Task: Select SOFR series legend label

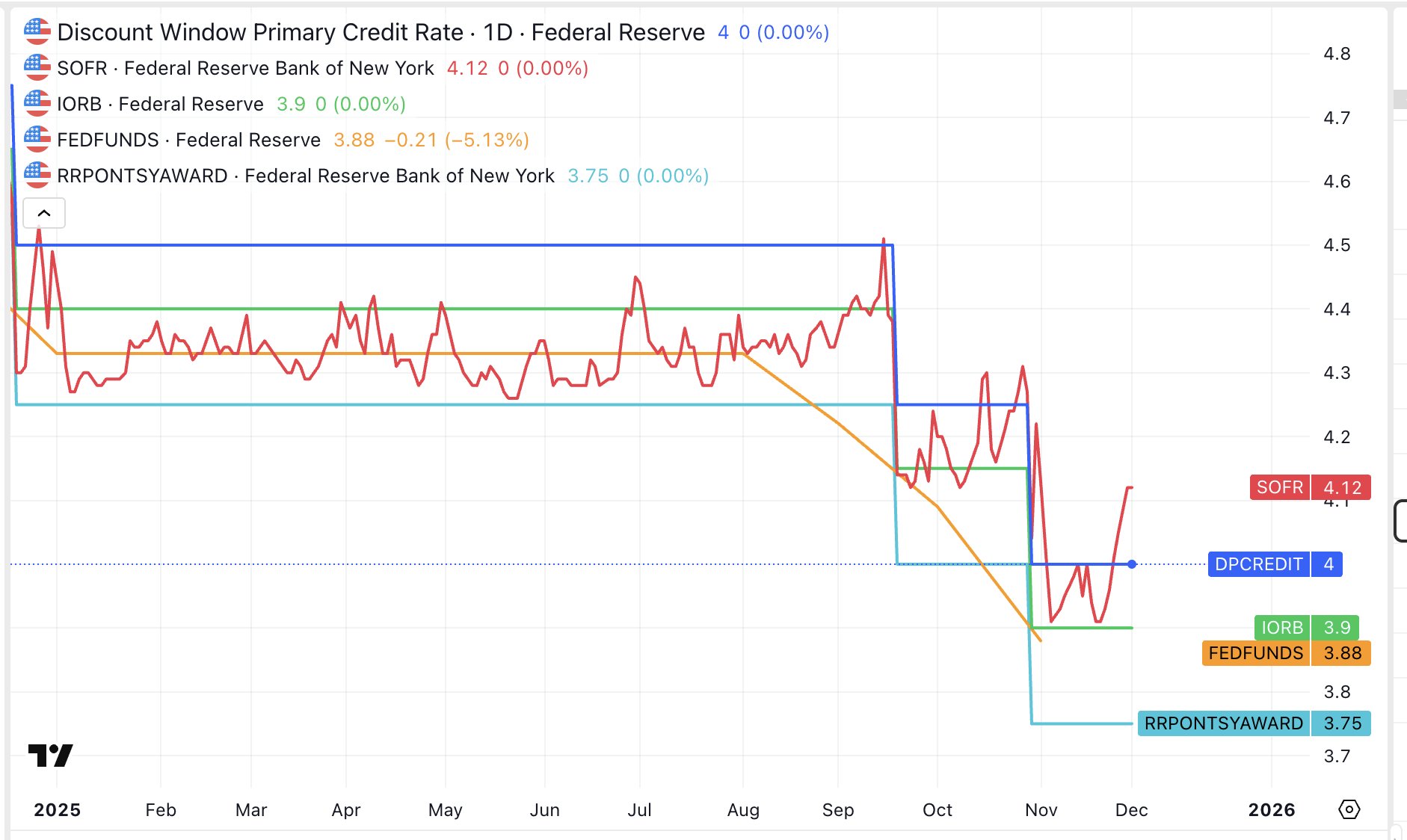Action: coord(245,68)
